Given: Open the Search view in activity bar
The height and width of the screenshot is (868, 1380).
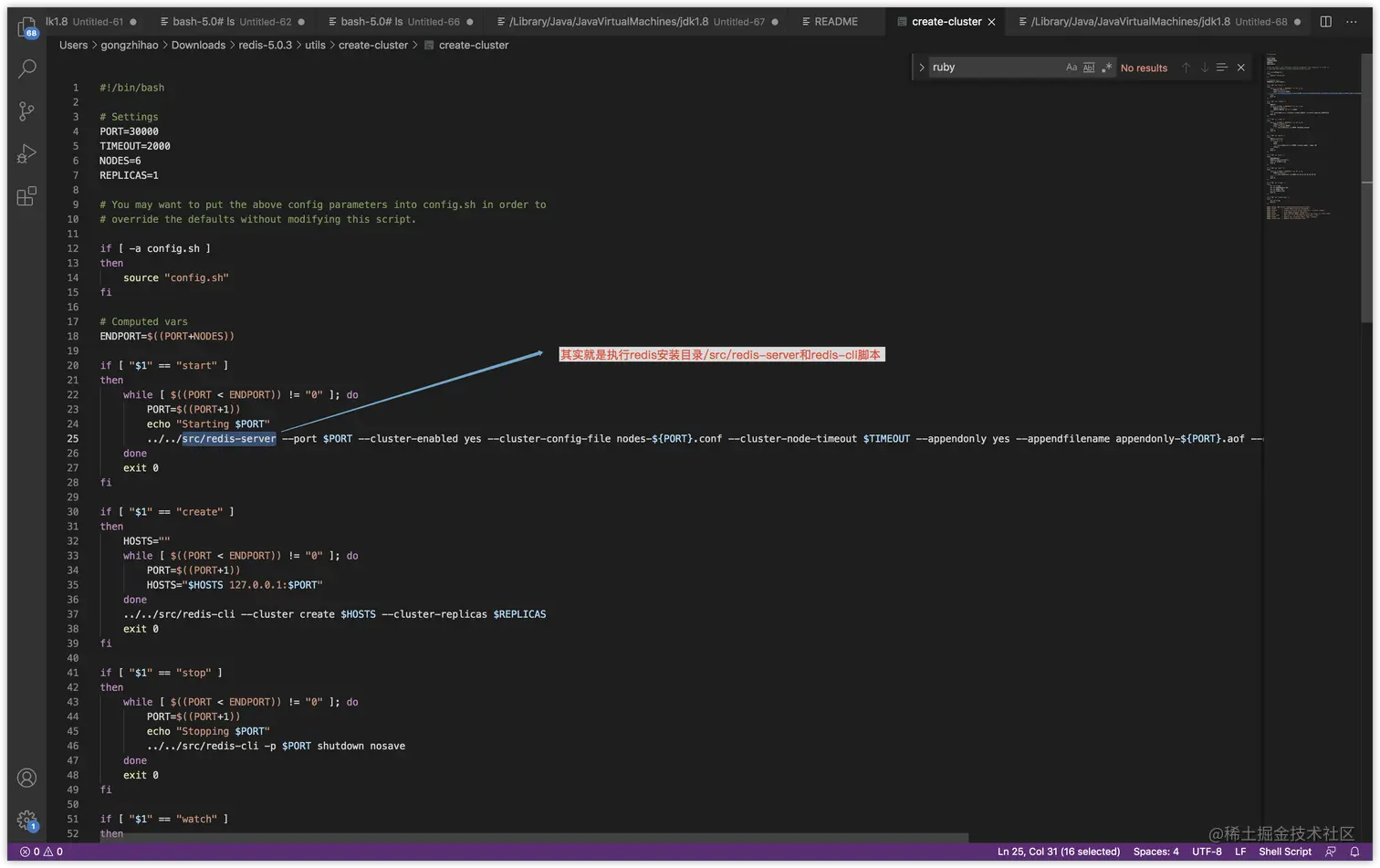Looking at the screenshot, I should (26, 68).
